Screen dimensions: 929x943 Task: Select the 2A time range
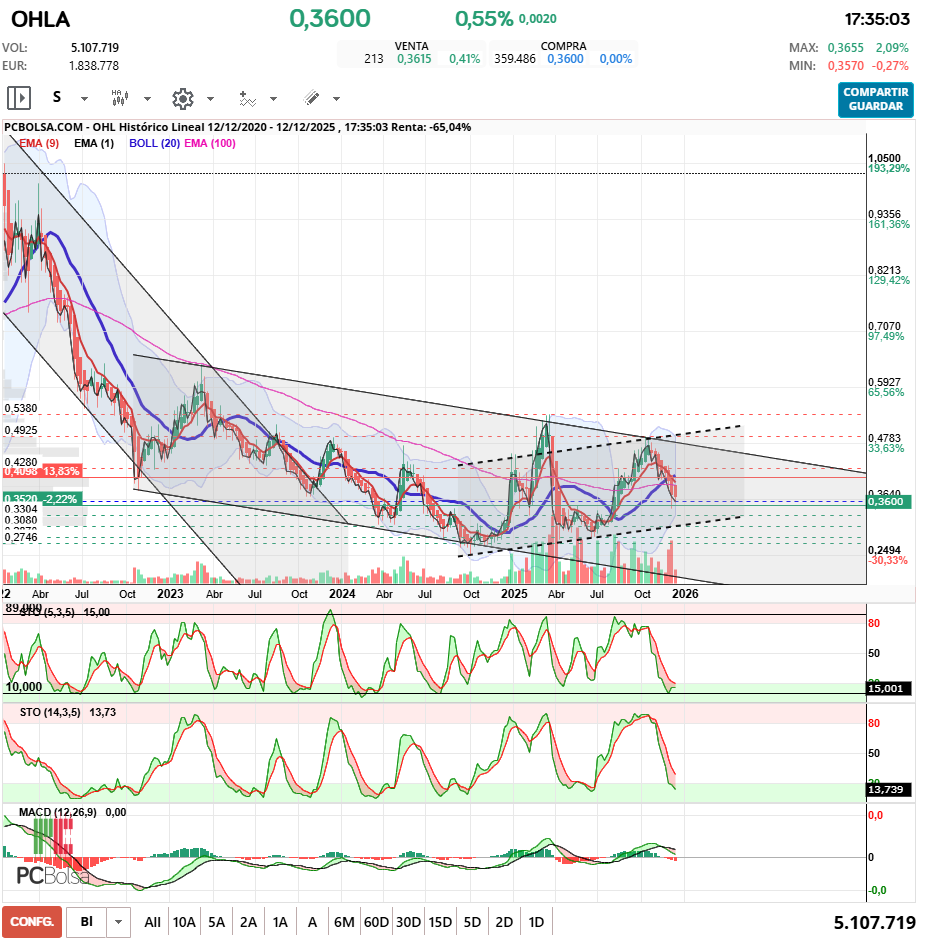click(248, 922)
